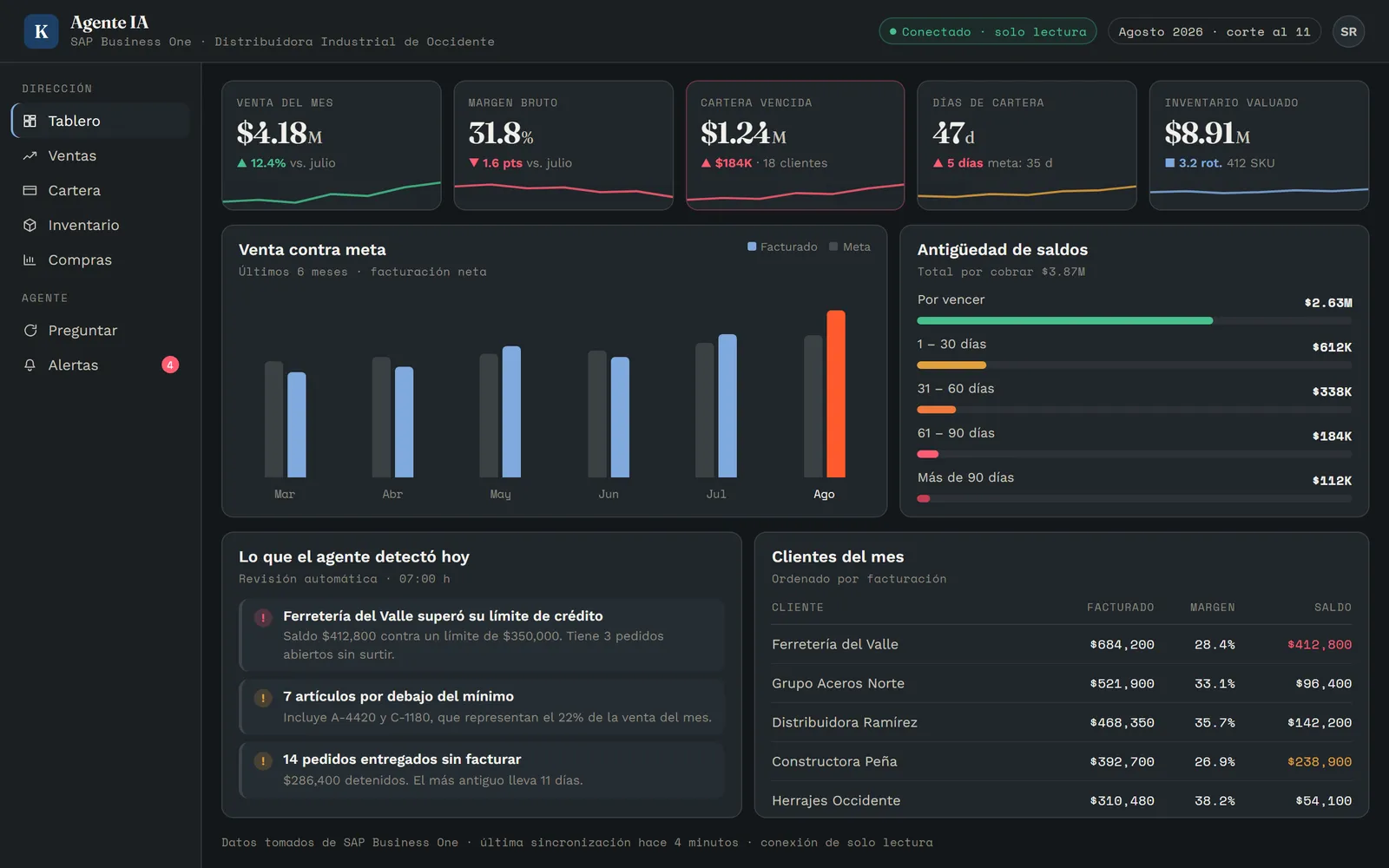Click the orange Ago facturado bar
Image resolution: width=1389 pixels, height=868 pixels.
click(x=835, y=394)
